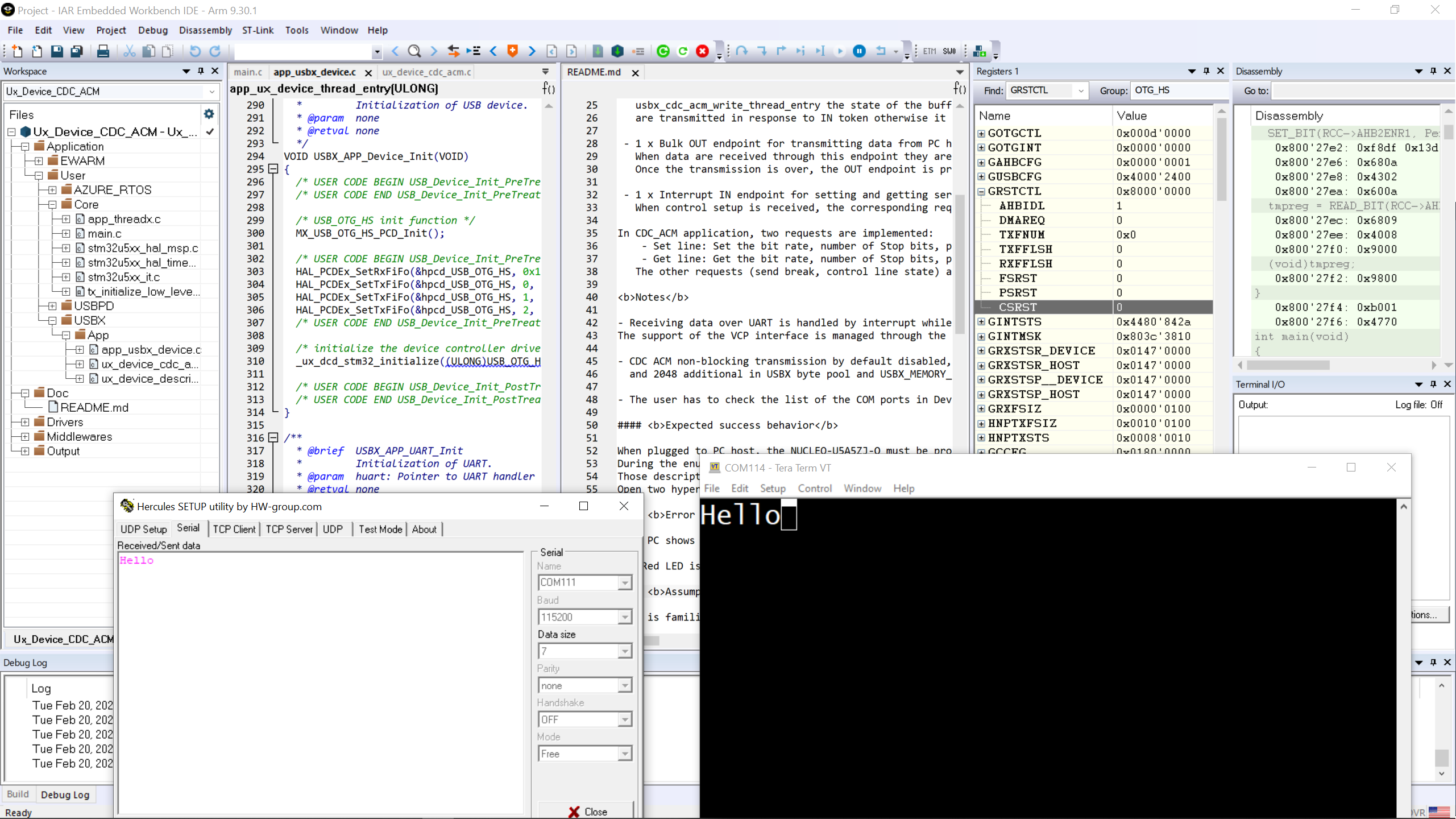This screenshot has width=1456, height=819.
Task: Switch to the TCP Client tab in Hercules
Action: click(x=234, y=530)
